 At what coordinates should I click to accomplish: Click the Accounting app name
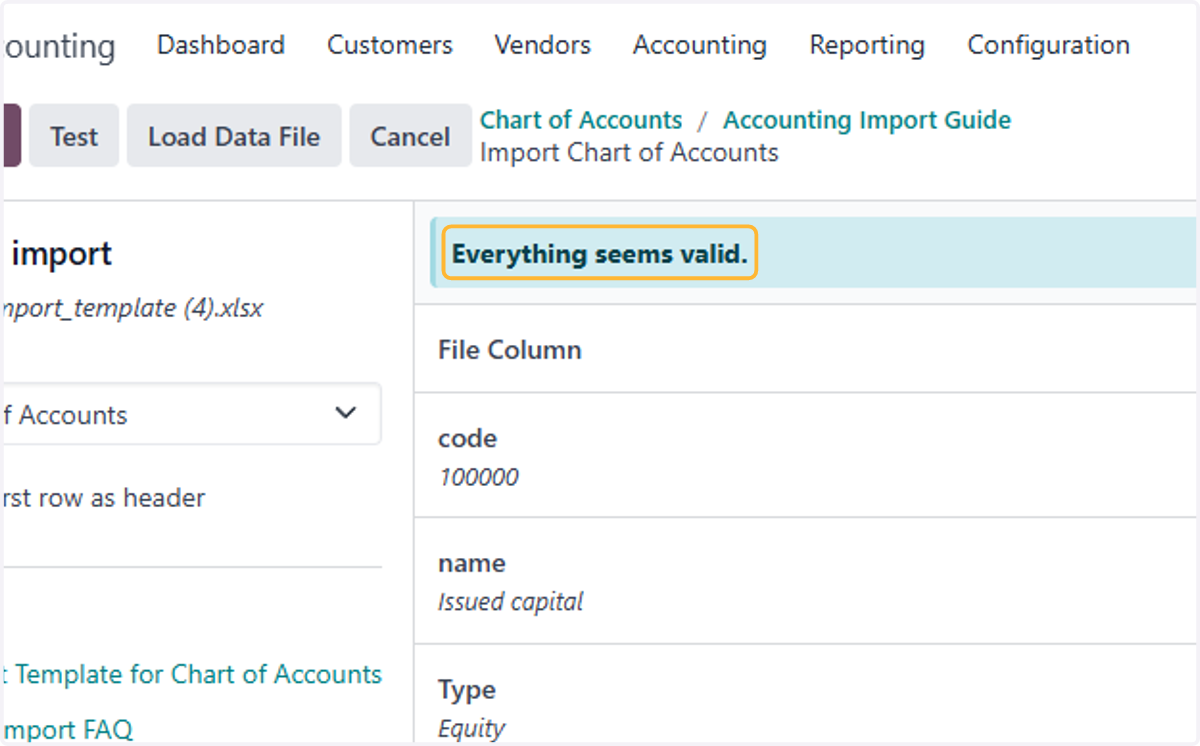[x=58, y=46]
